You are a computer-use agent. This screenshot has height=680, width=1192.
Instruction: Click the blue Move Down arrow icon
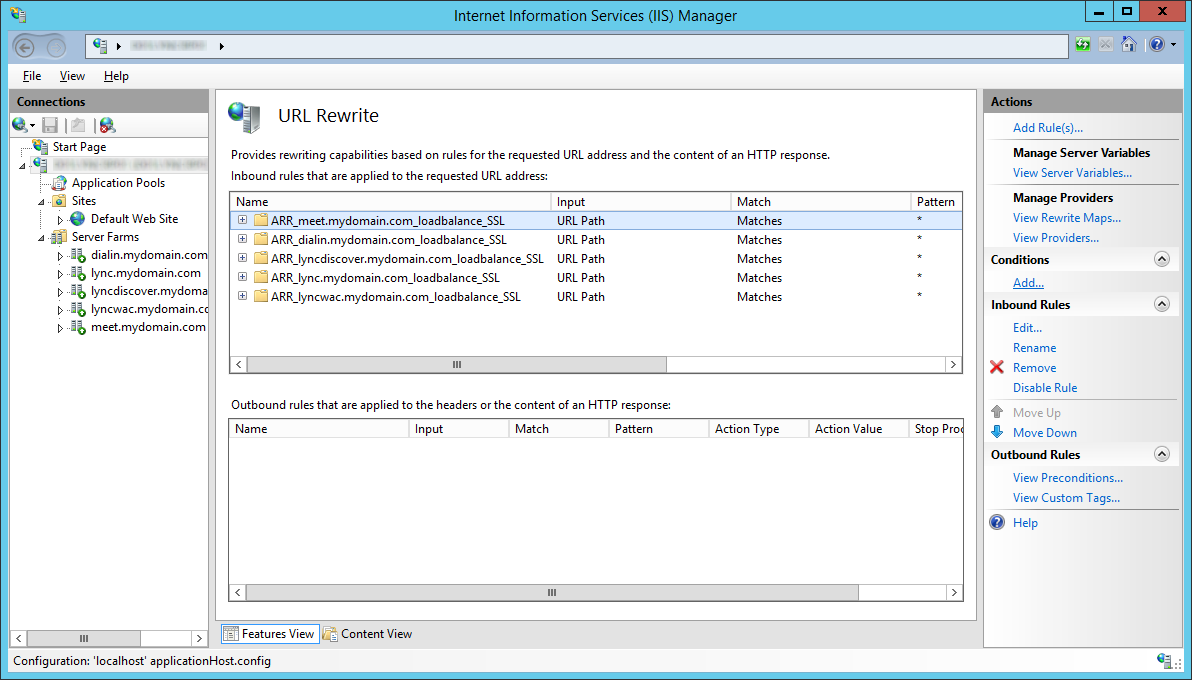pyautogui.click(x=997, y=432)
